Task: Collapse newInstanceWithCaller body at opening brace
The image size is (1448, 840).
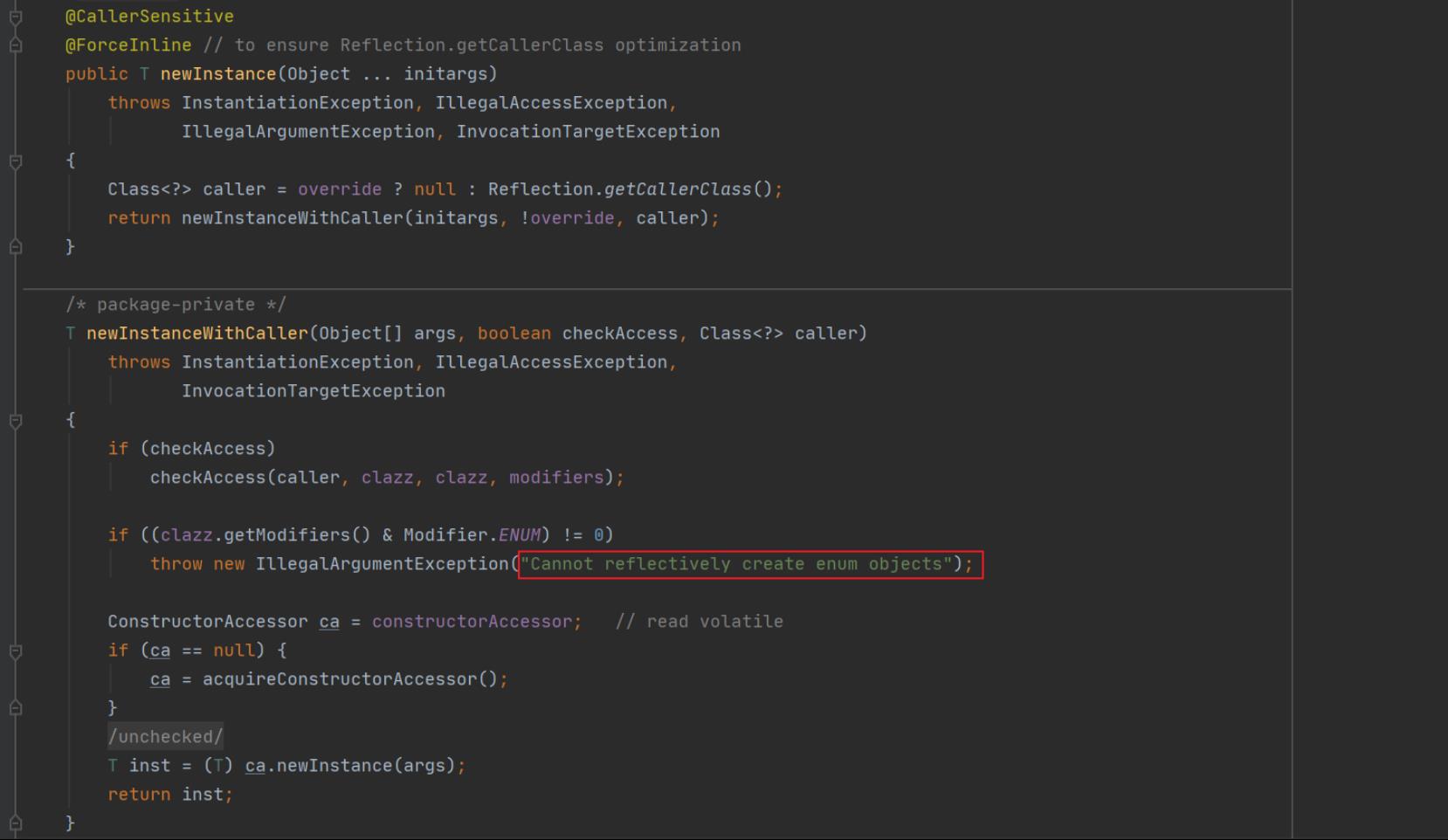Action: [16, 420]
